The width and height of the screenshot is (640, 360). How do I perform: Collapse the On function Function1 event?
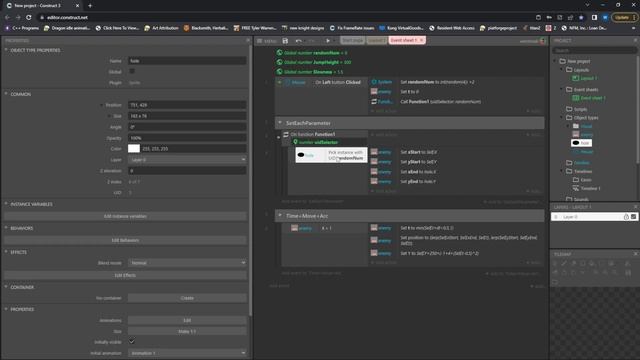[279, 137]
